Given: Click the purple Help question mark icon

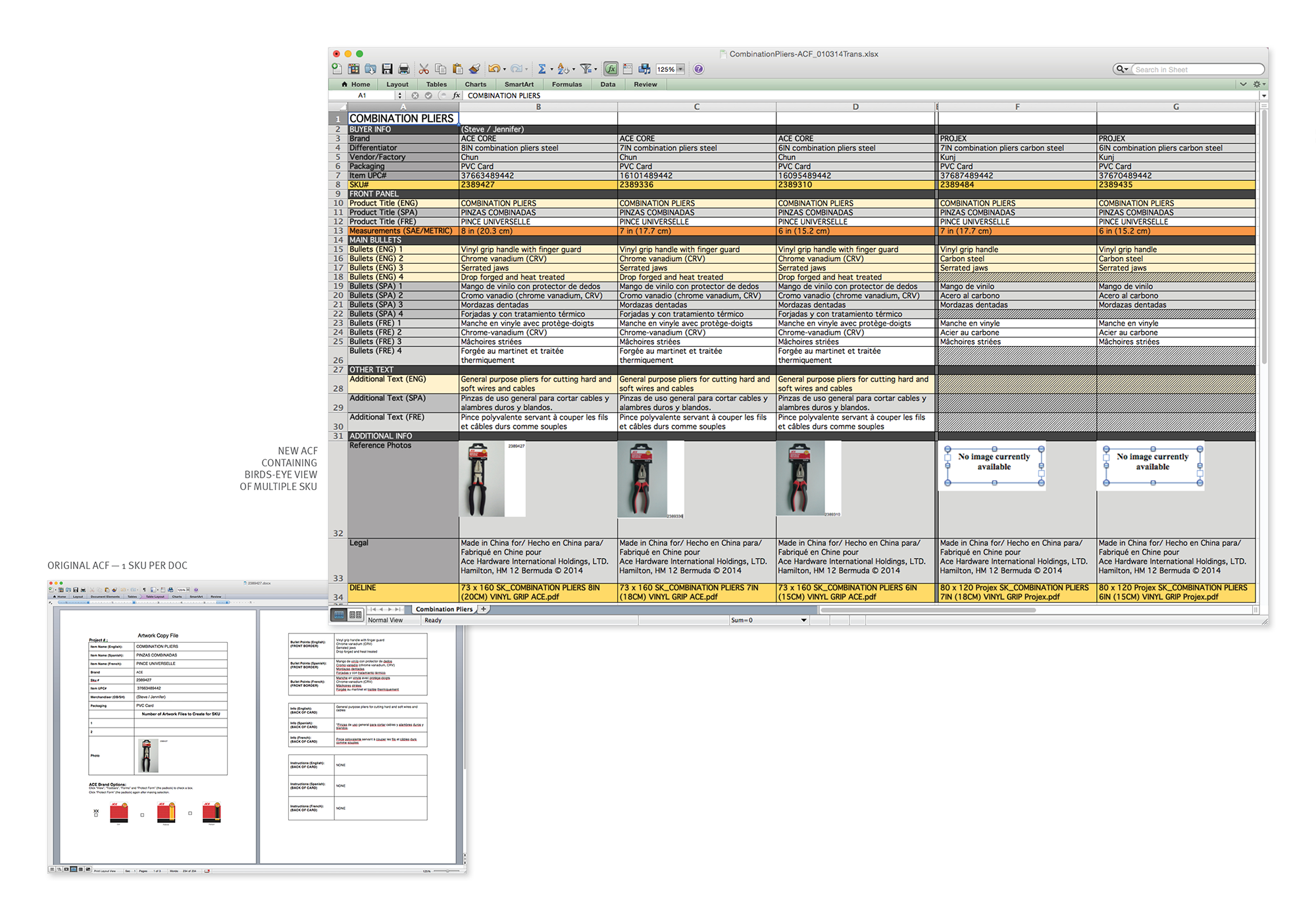Looking at the screenshot, I should click(x=698, y=68).
